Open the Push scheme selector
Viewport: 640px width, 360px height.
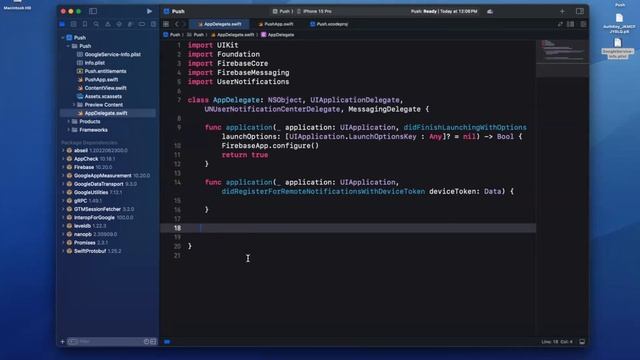point(282,11)
